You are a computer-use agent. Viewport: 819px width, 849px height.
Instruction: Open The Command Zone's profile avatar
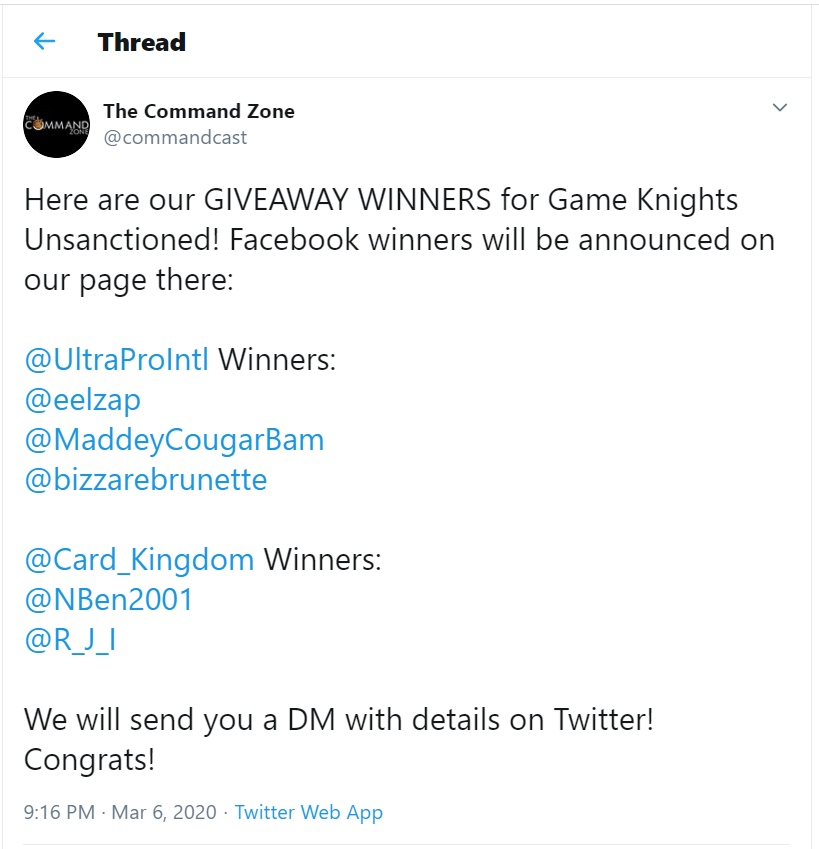(x=56, y=124)
